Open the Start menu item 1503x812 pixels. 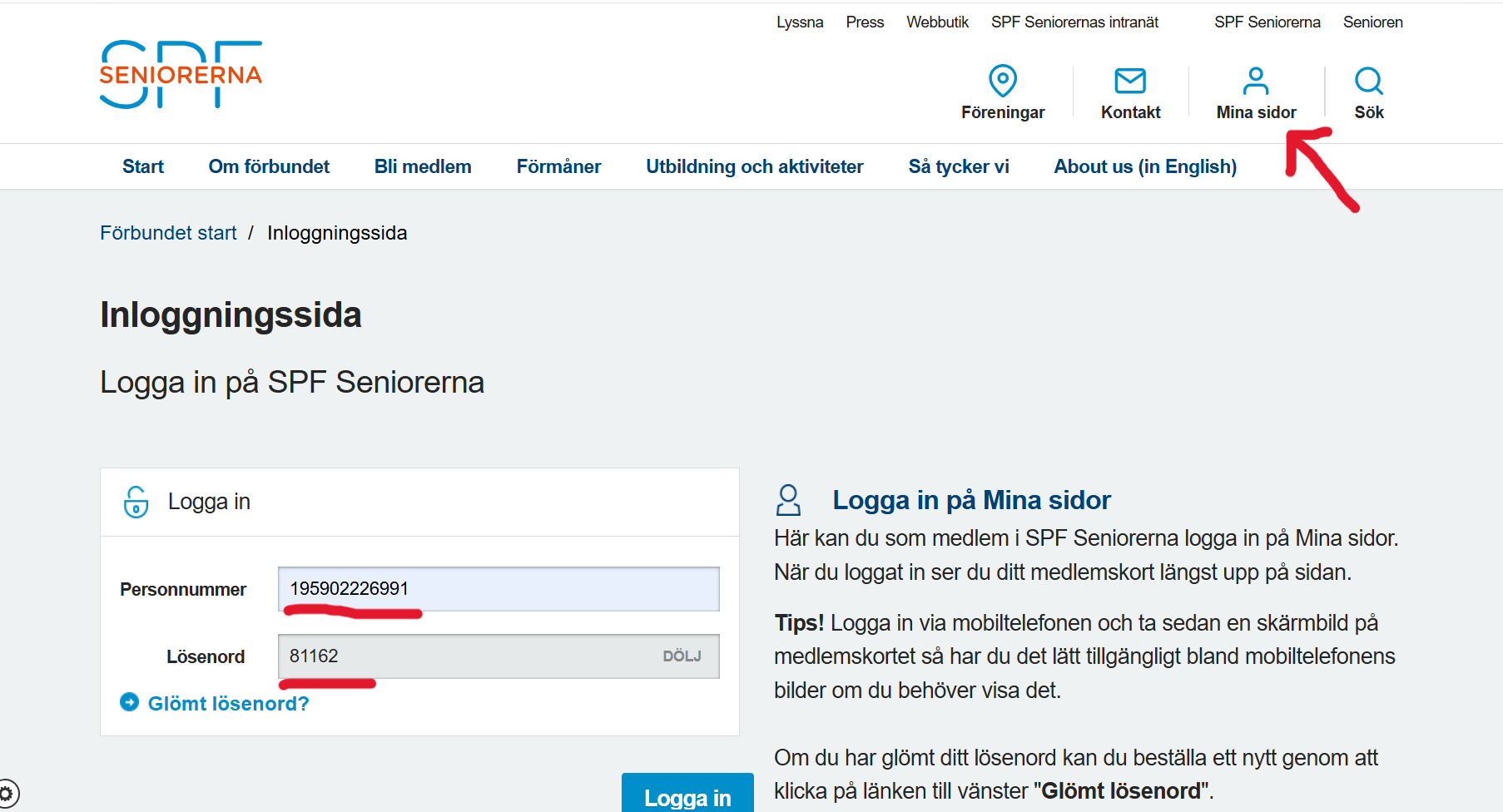point(143,166)
